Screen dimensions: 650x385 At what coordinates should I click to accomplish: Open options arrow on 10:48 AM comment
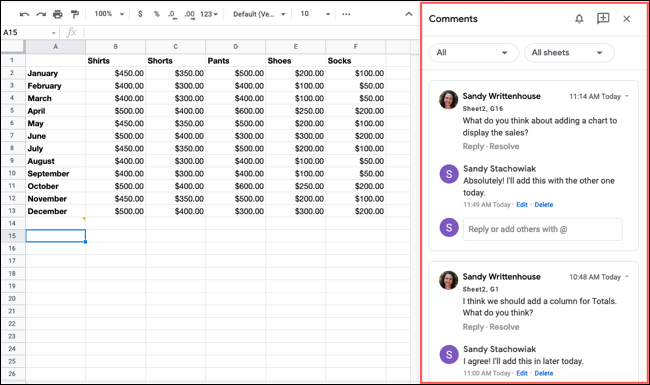[627, 276]
